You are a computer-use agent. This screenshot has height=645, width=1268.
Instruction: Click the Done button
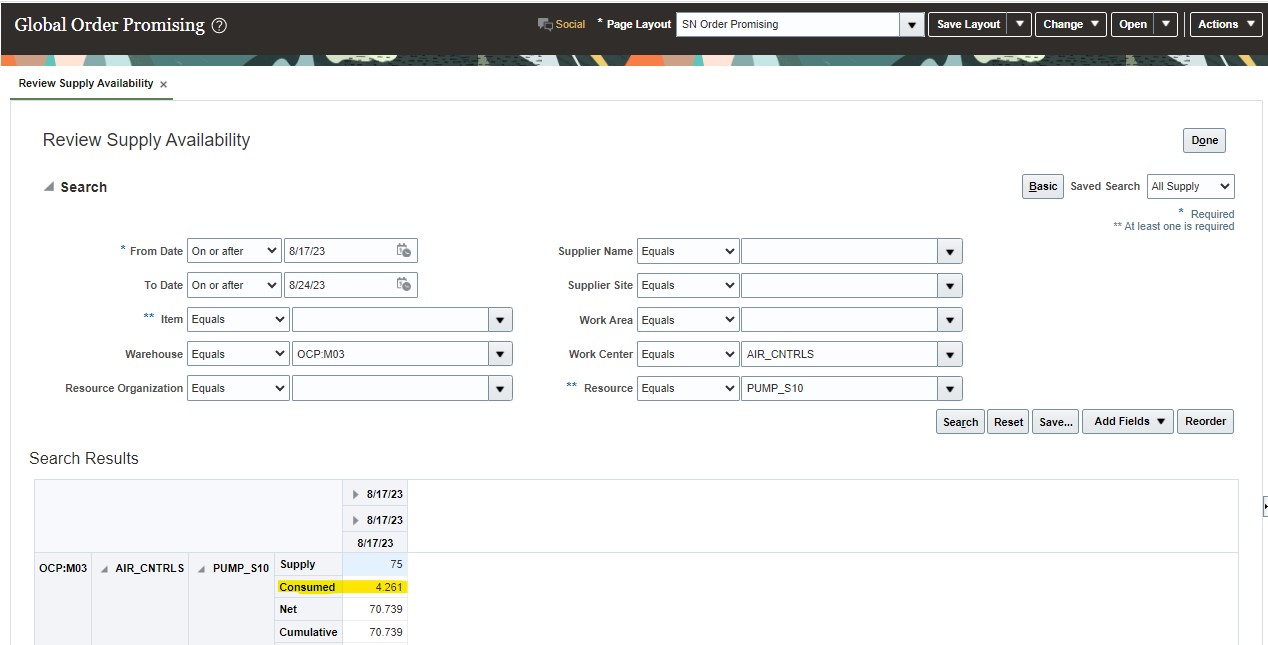[1203, 140]
